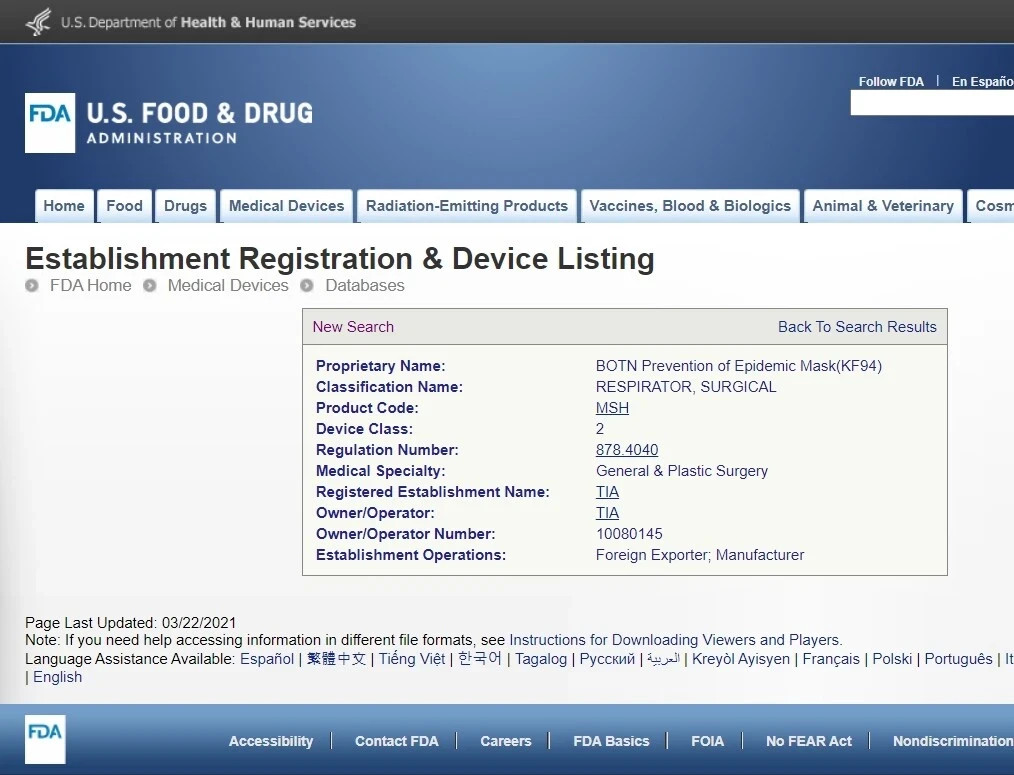Open product code MSH link
This screenshot has width=1014, height=775.
coord(612,408)
